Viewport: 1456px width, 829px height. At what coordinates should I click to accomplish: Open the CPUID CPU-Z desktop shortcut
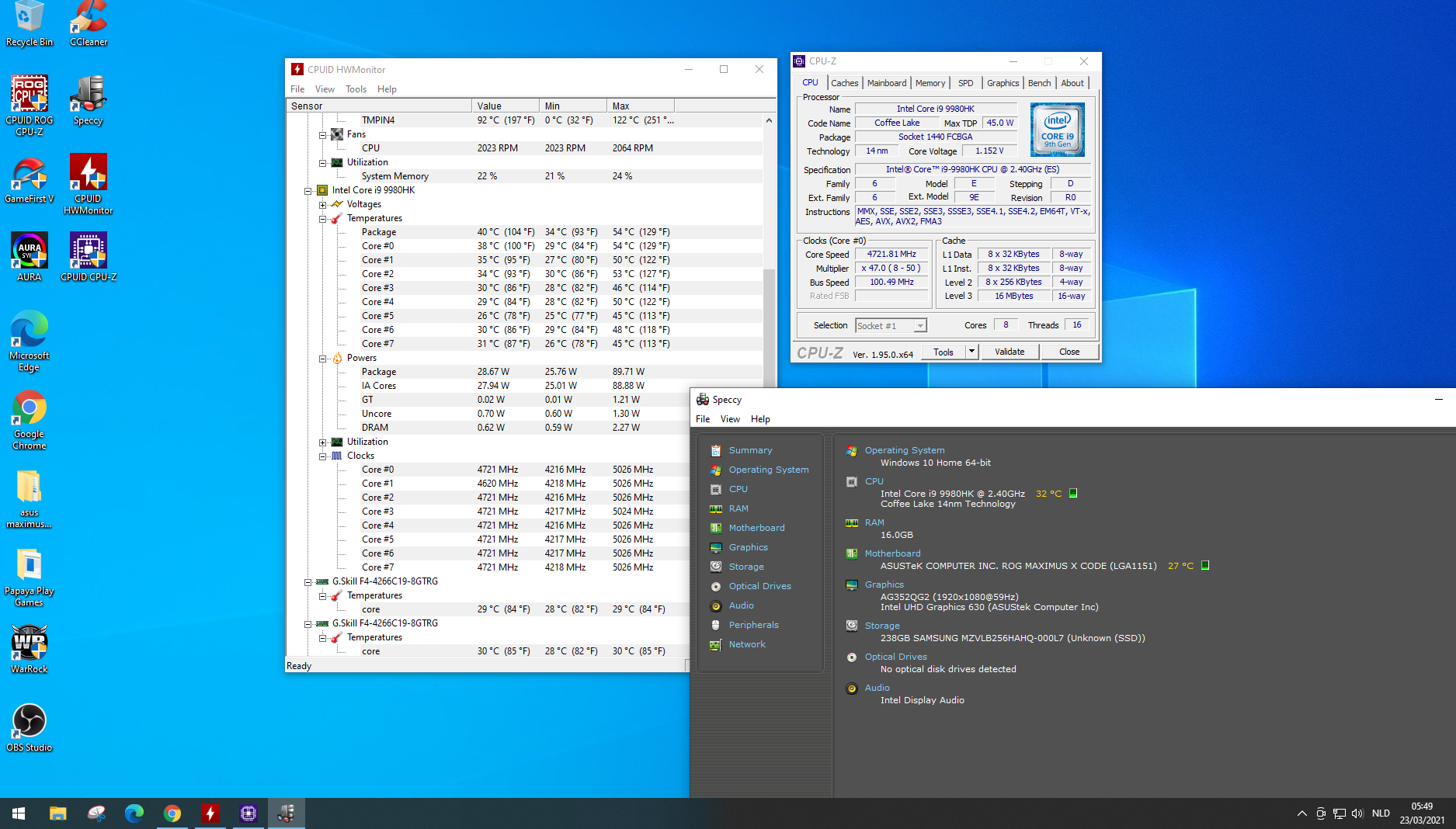tap(89, 257)
